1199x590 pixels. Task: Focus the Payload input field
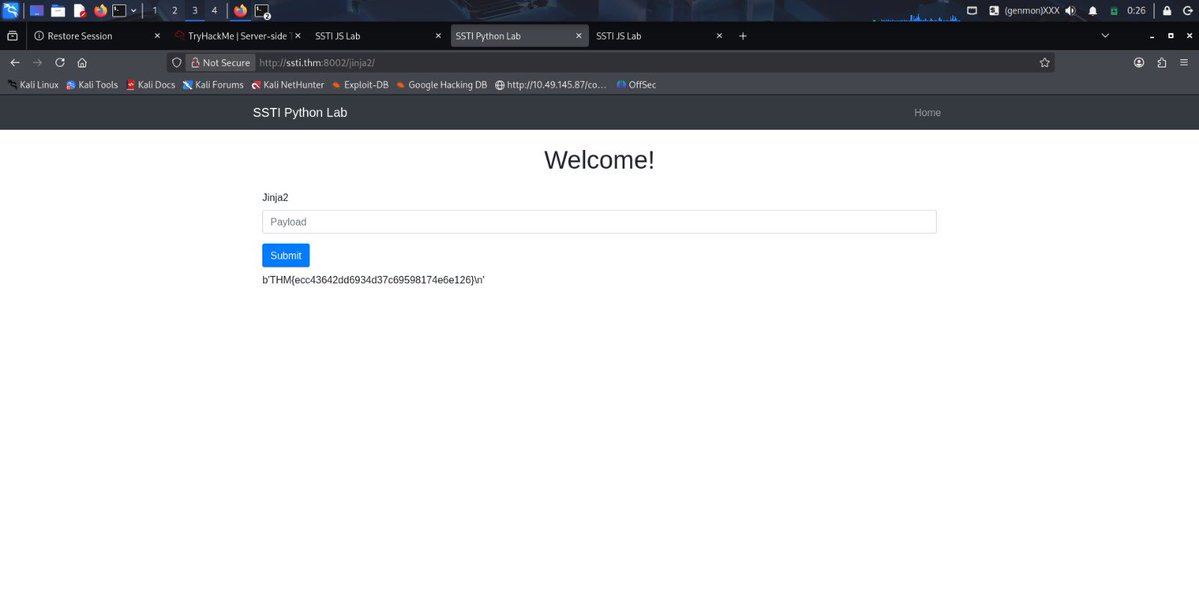(x=599, y=222)
